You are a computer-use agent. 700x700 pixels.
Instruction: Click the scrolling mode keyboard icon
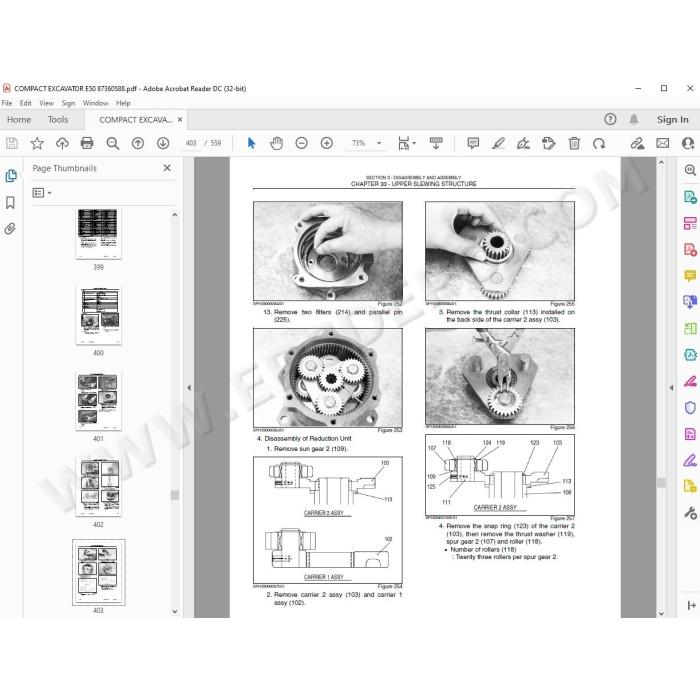point(436,143)
